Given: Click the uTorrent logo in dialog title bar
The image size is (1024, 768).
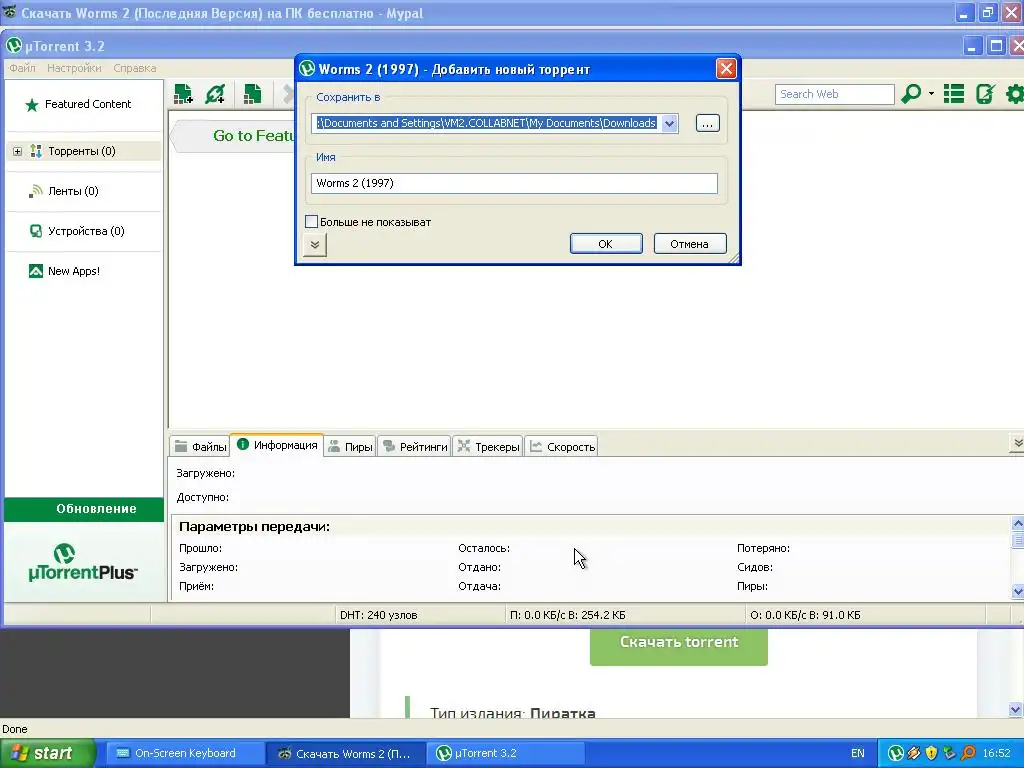Looking at the screenshot, I should click(307, 69).
